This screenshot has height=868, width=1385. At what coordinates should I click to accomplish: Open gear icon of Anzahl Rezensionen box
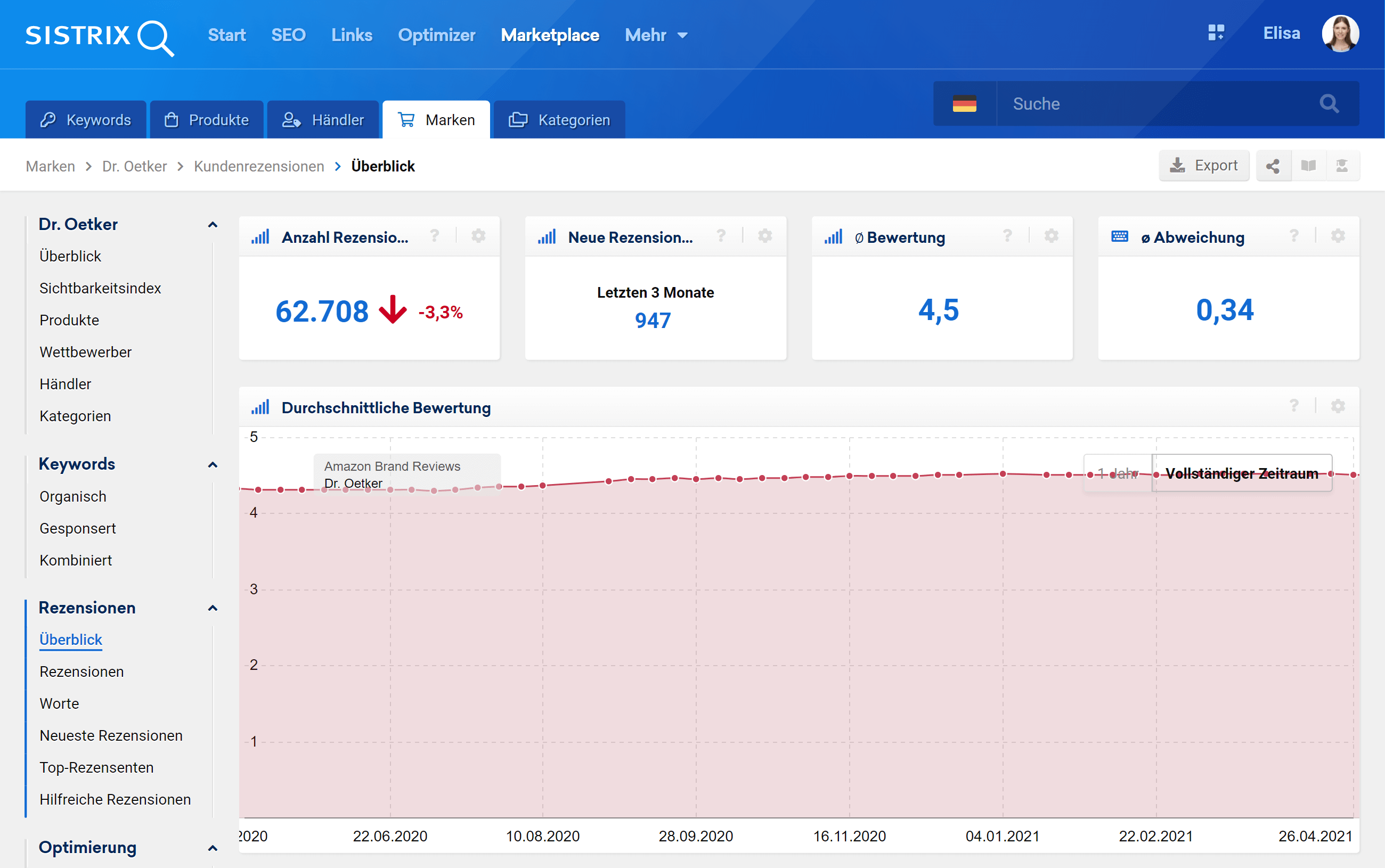pyautogui.click(x=478, y=236)
